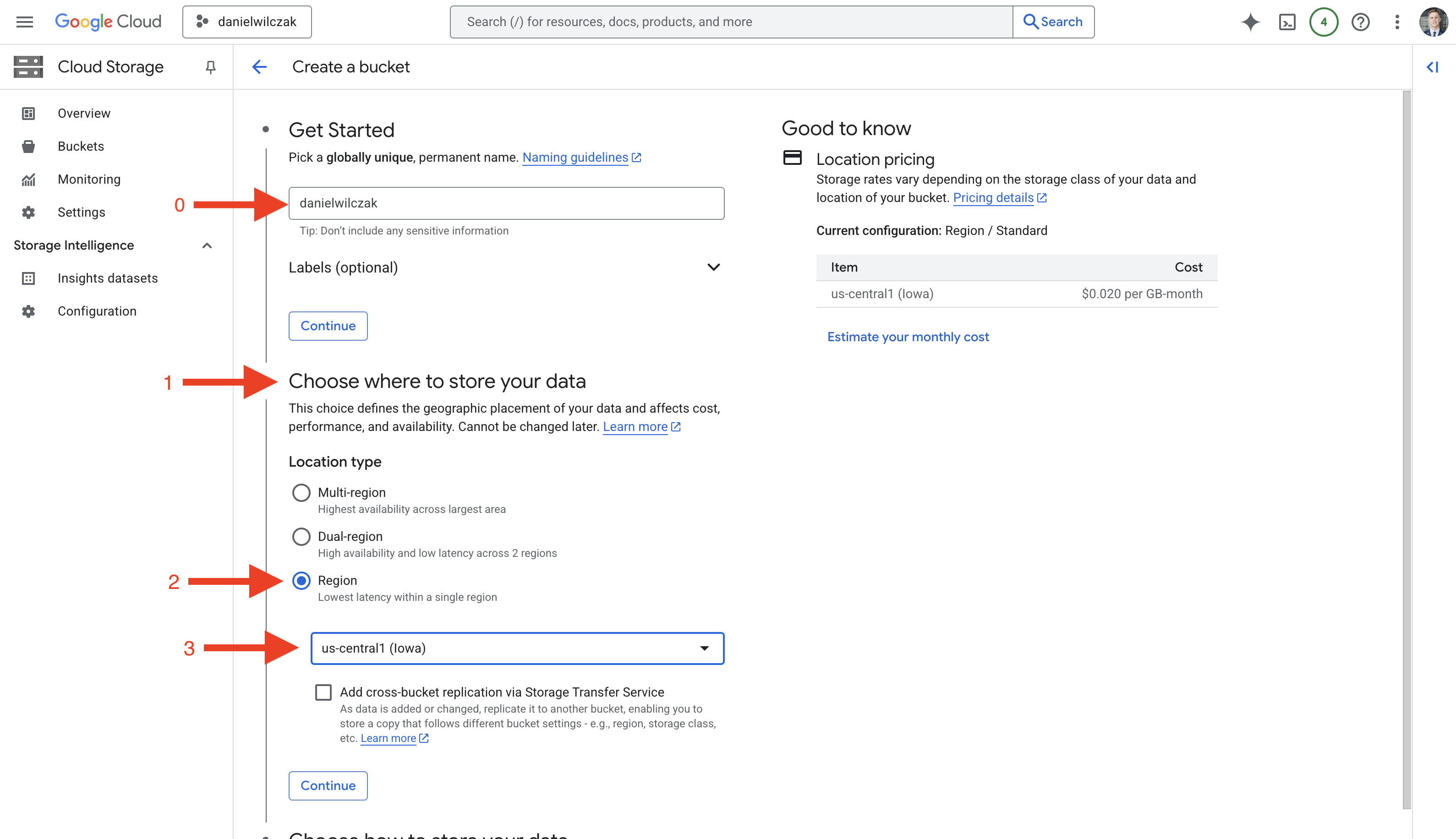Screen dimensions: 1456x839
Task: Click the Configuration gear icon
Action: tap(28, 311)
